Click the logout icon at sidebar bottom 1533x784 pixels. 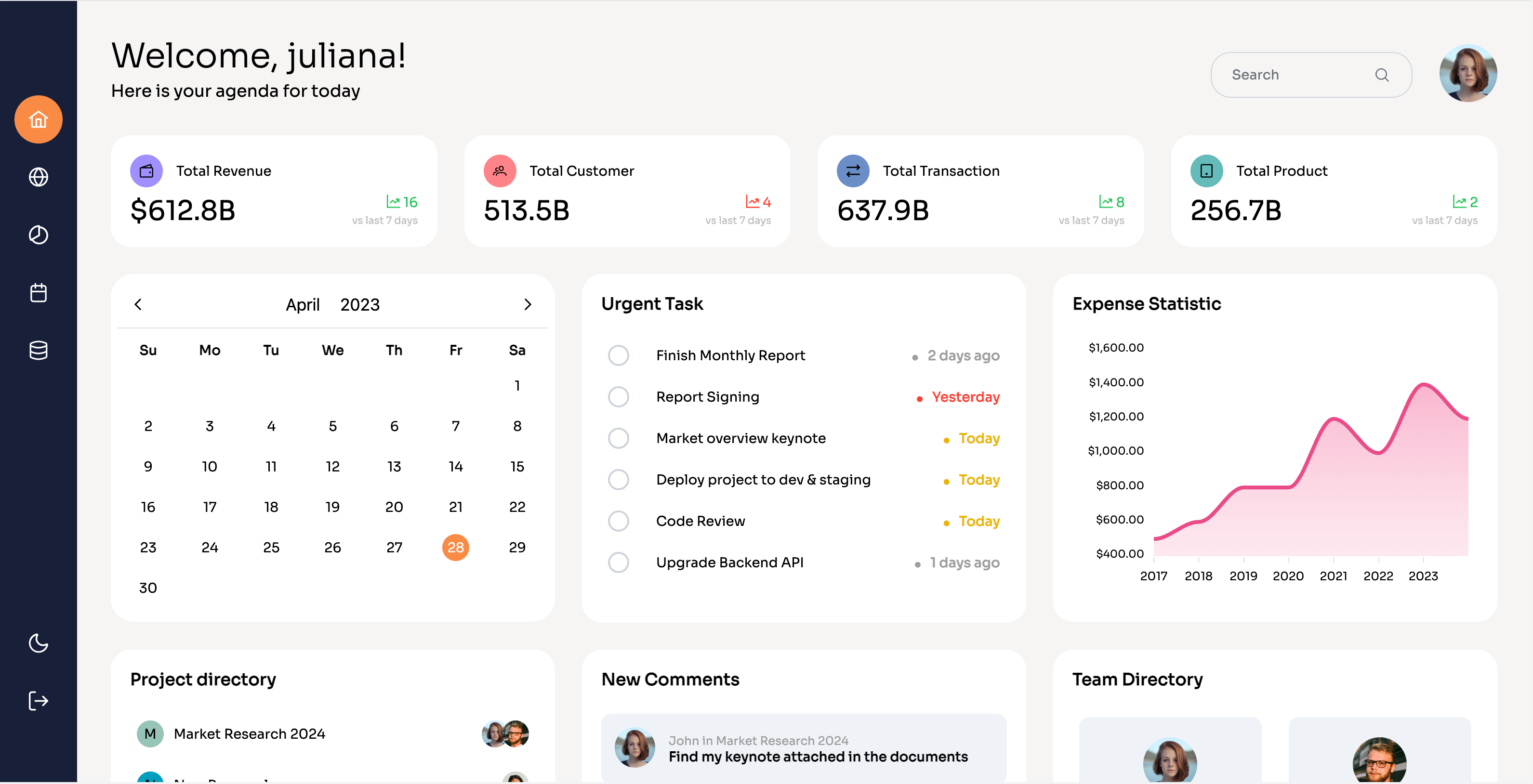click(x=38, y=700)
